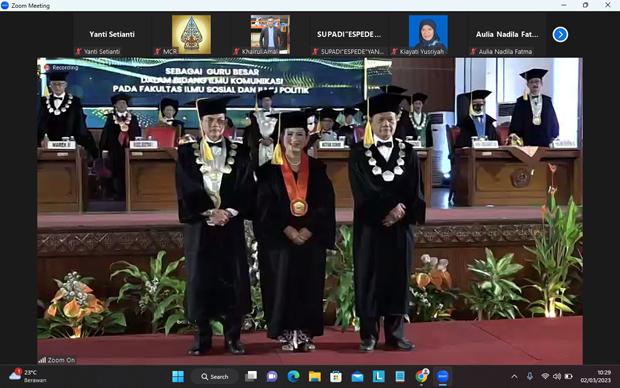The height and width of the screenshot is (388, 620).
Task: Expand the system tray hidden icons chevron
Action: [x=514, y=377]
